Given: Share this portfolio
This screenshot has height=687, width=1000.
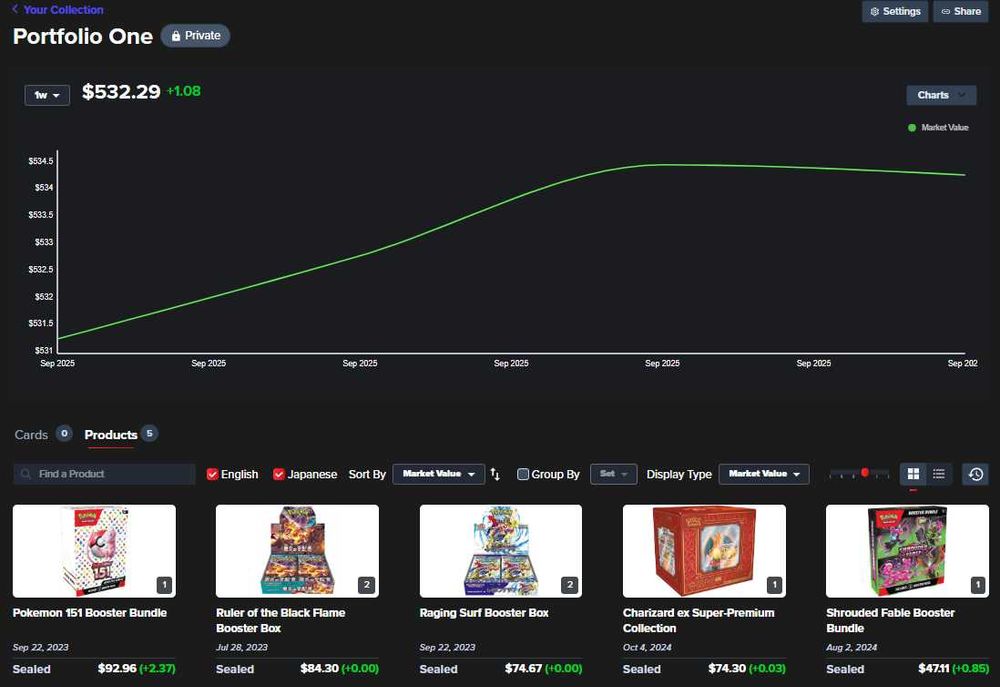Looking at the screenshot, I should (x=960, y=11).
